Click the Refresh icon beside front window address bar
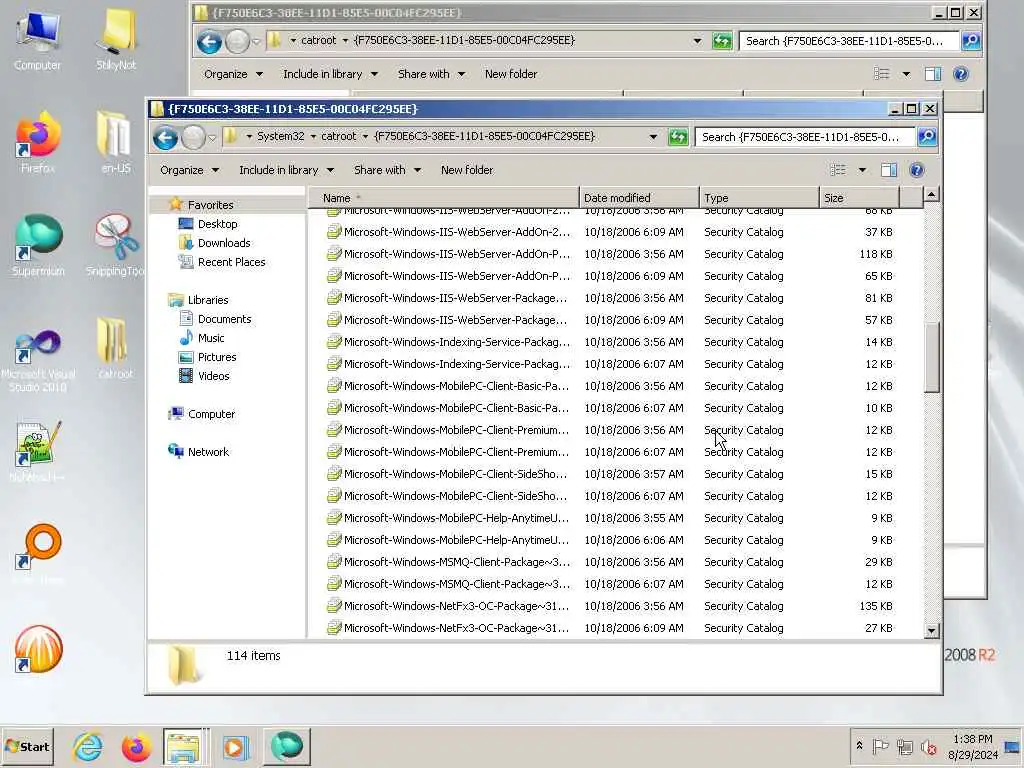This screenshot has width=1024, height=768. (678, 136)
